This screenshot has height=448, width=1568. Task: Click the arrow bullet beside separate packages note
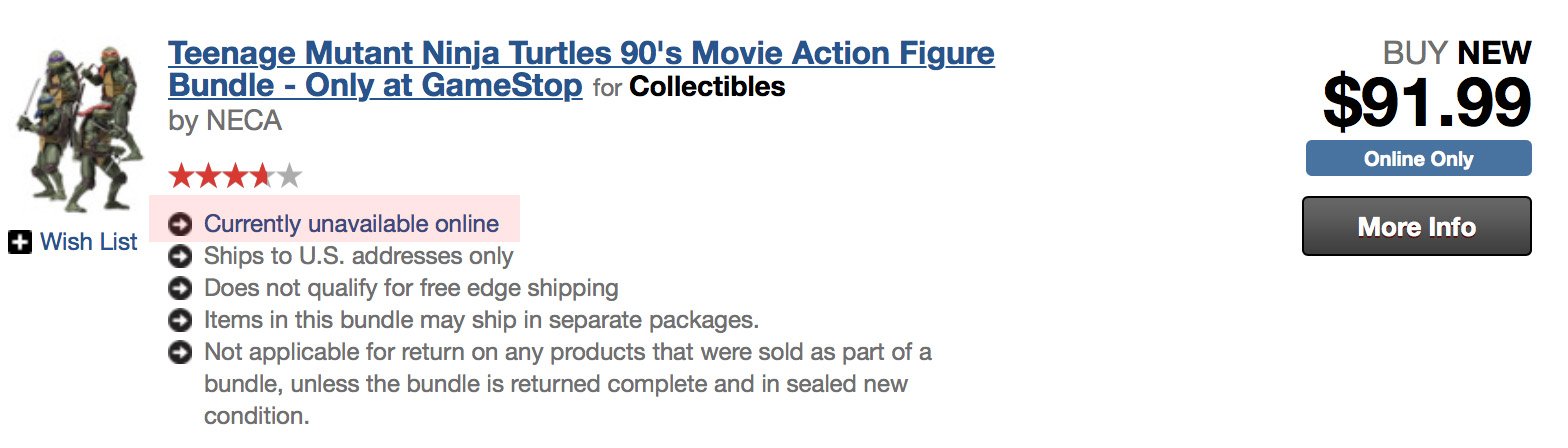181,321
